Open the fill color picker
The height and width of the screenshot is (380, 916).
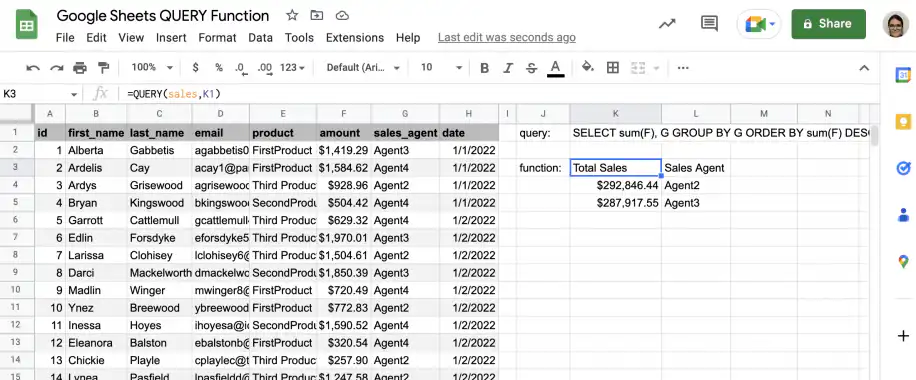click(588, 67)
